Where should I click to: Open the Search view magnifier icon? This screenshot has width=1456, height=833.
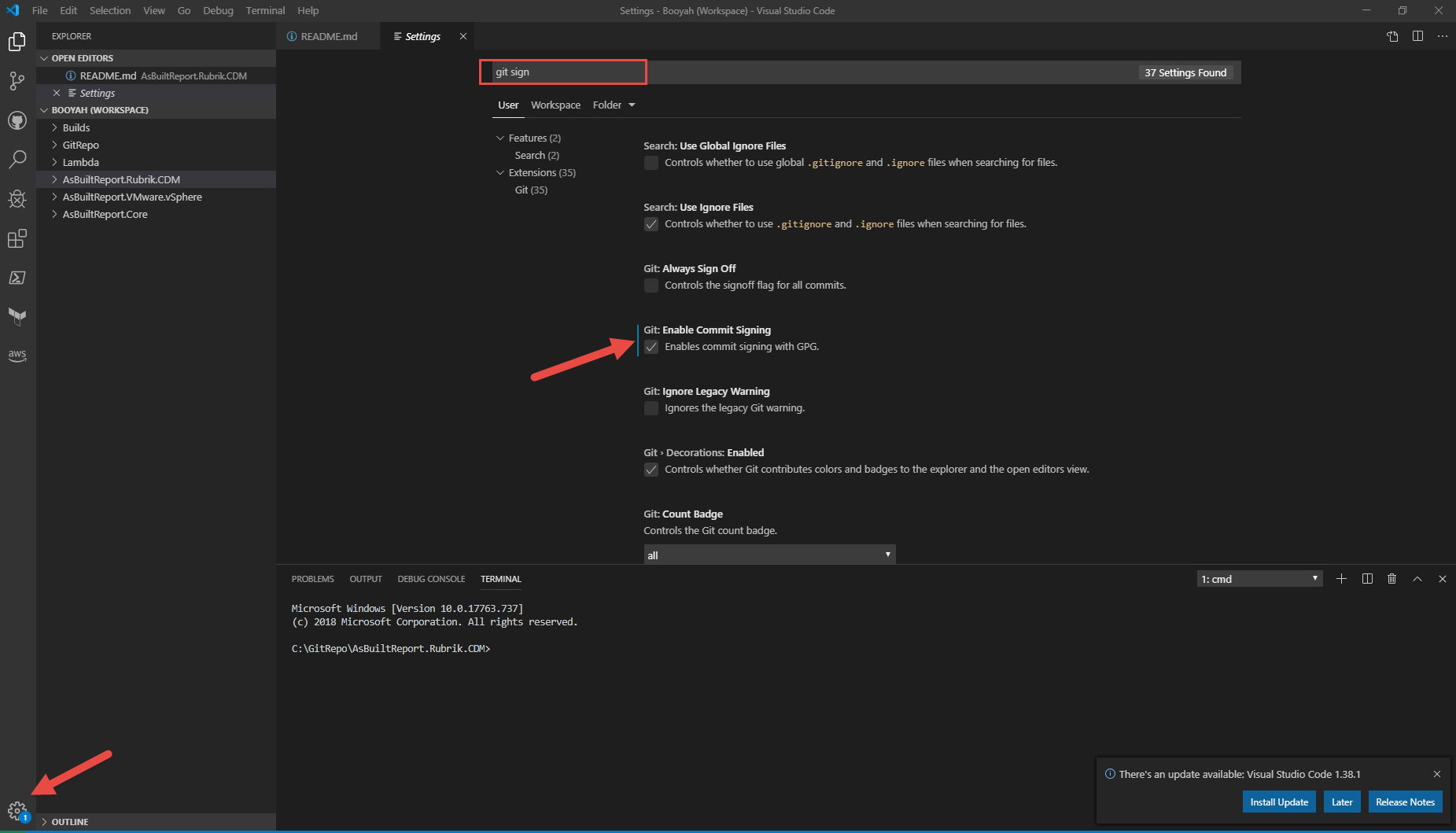pyautogui.click(x=17, y=160)
